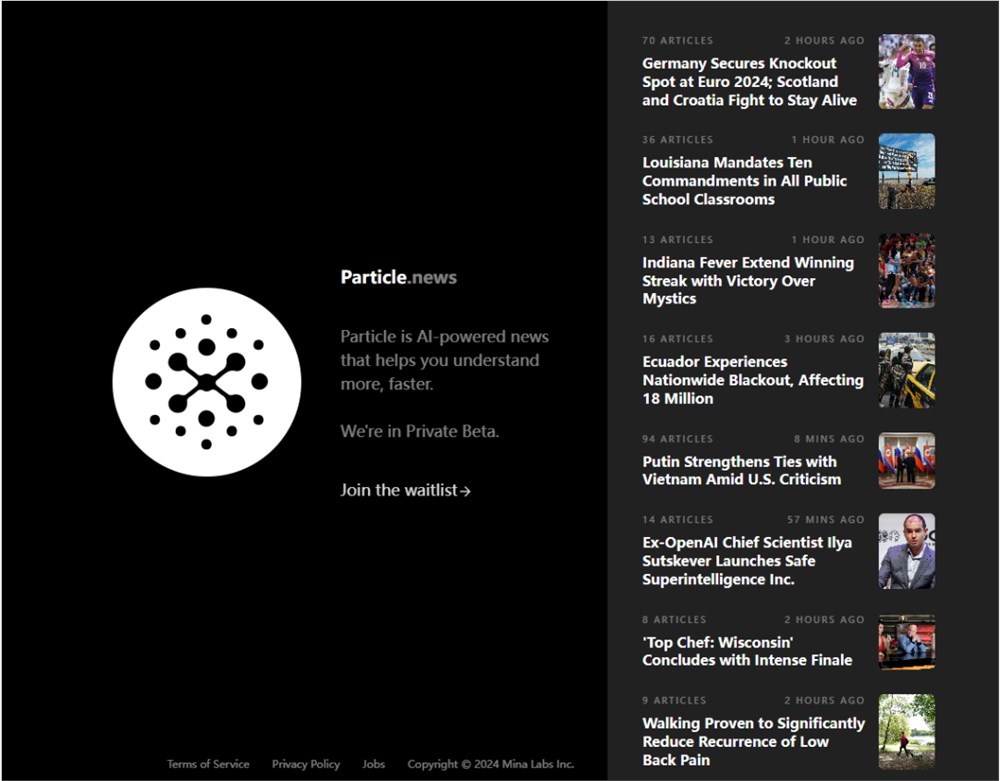
Task: Click the 9 ARTICLES label
Action: (674, 700)
